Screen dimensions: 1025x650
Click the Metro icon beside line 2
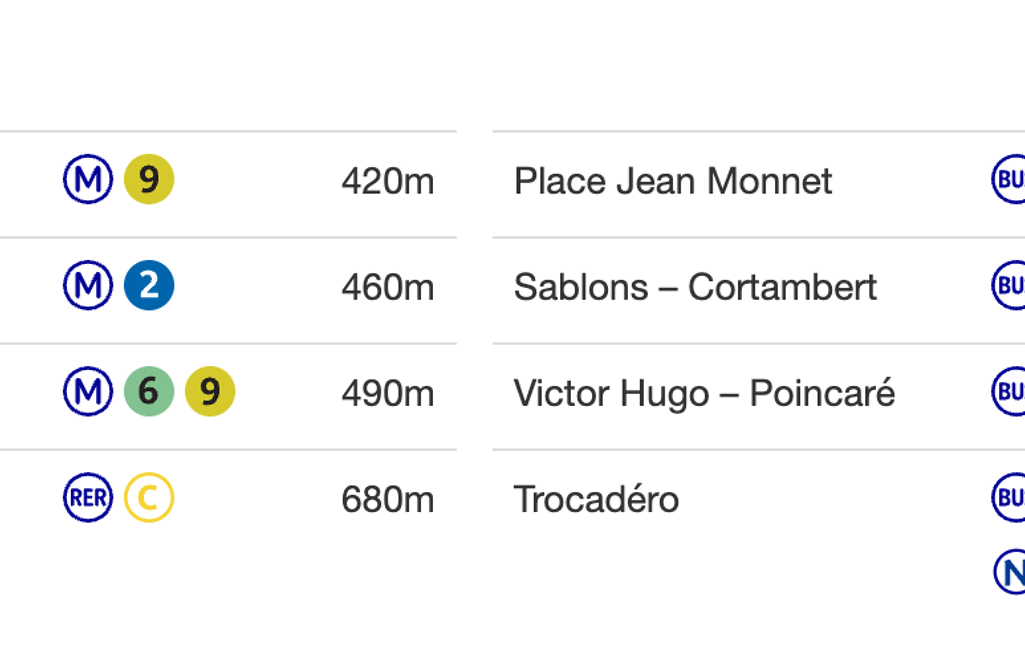click(88, 287)
